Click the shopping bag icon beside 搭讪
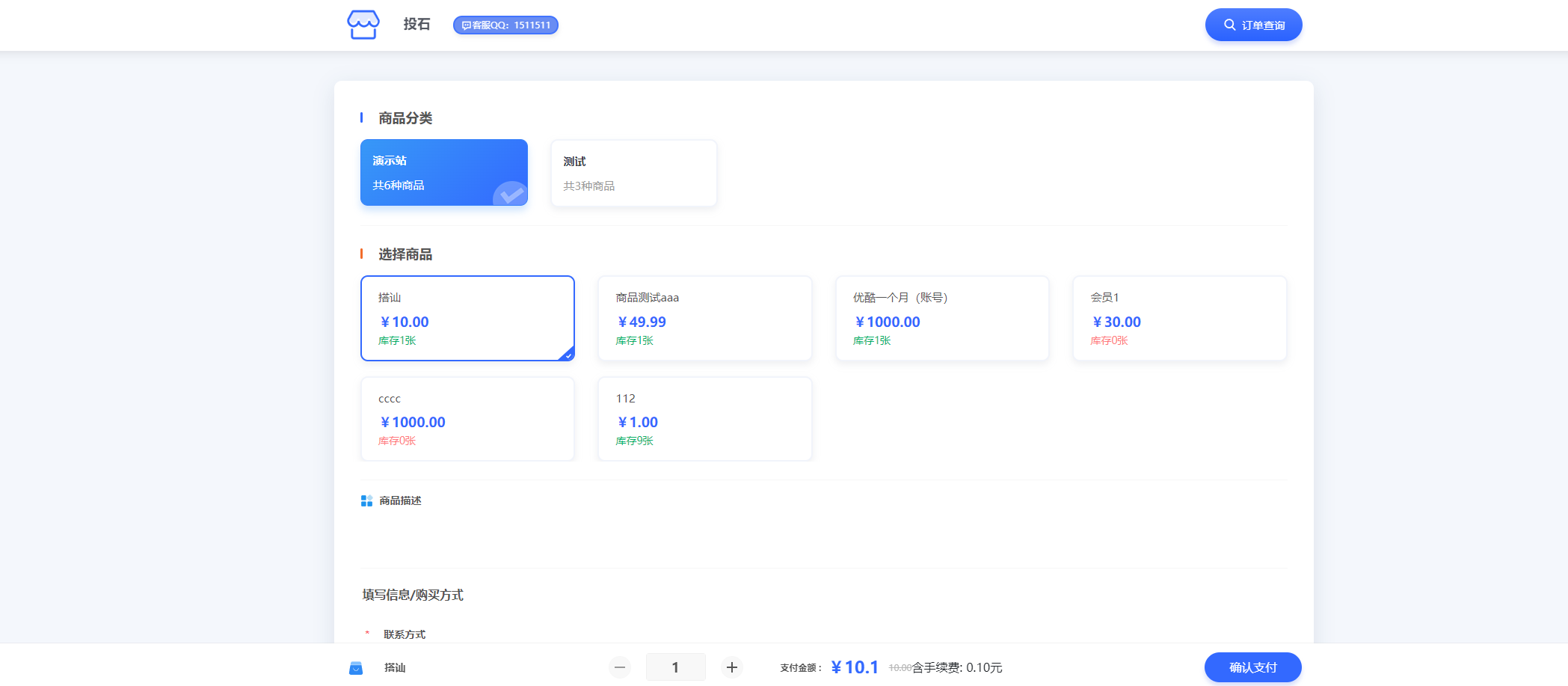 [x=356, y=668]
